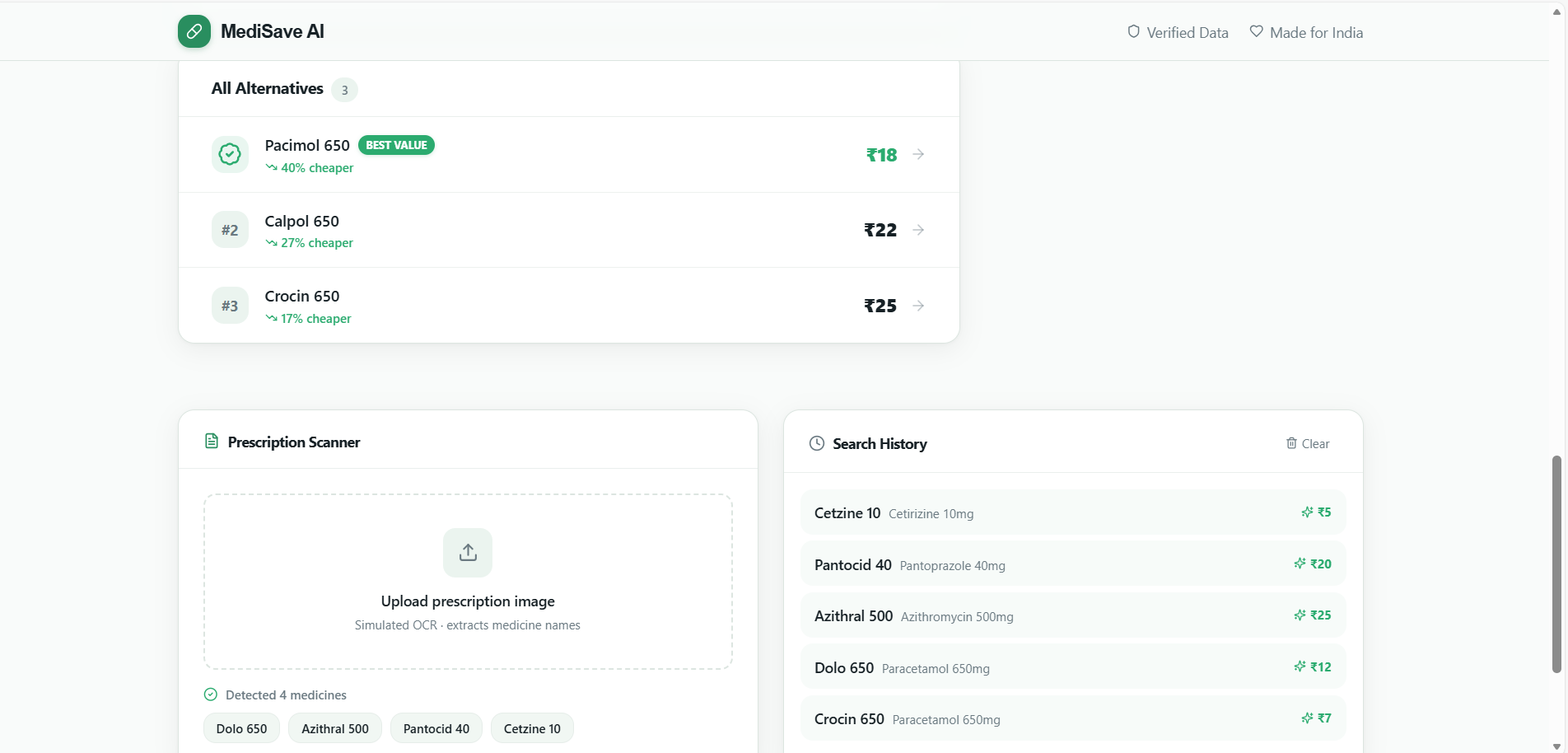Click the alternatives count badge 3

click(344, 90)
